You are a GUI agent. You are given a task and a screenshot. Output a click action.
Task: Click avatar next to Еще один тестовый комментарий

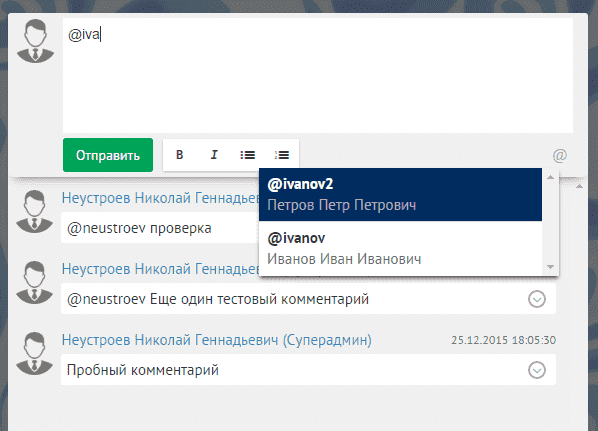35,282
